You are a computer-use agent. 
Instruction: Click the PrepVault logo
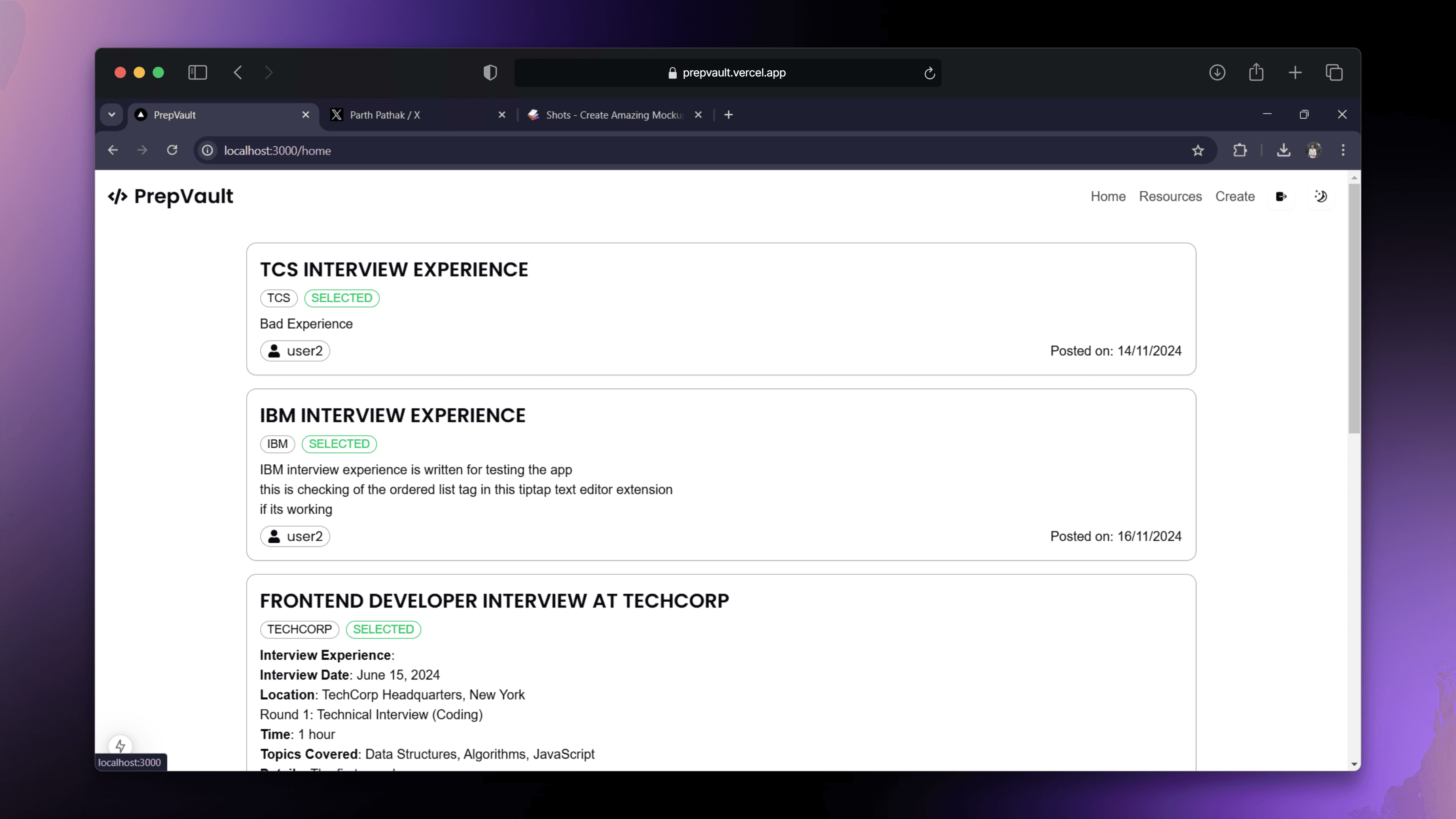tap(170, 196)
